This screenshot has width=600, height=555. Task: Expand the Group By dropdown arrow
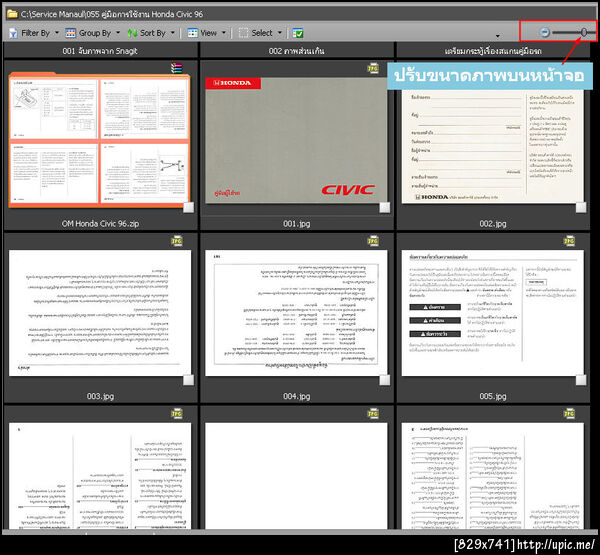click(x=118, y=33)
